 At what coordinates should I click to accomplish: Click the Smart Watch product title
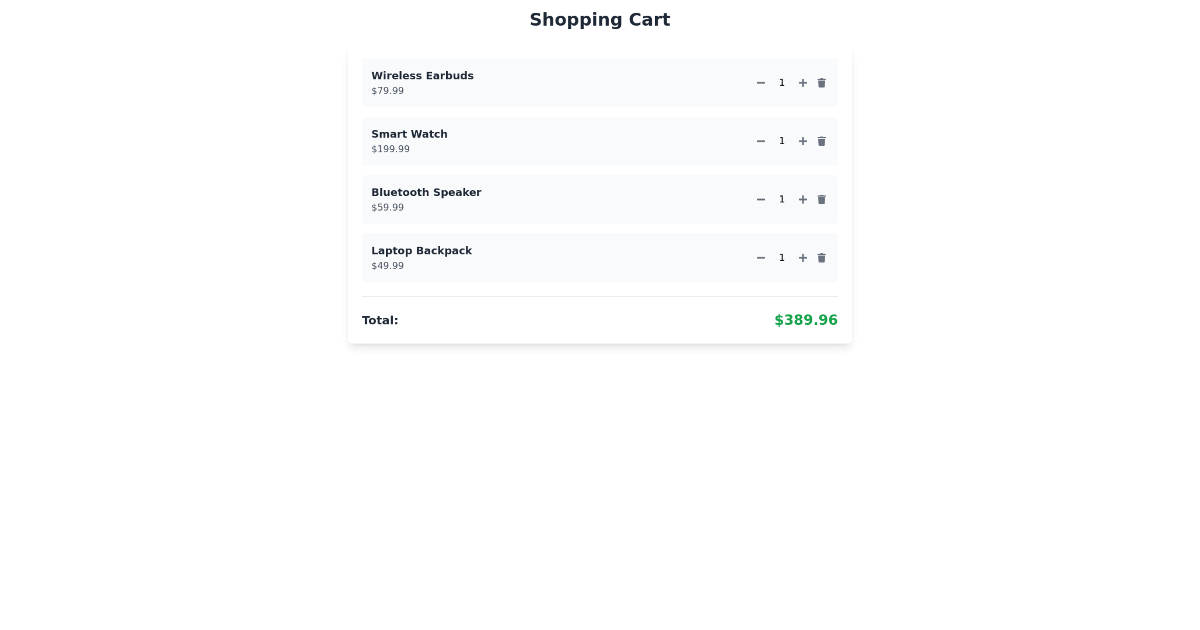click(x=409, y=134)
